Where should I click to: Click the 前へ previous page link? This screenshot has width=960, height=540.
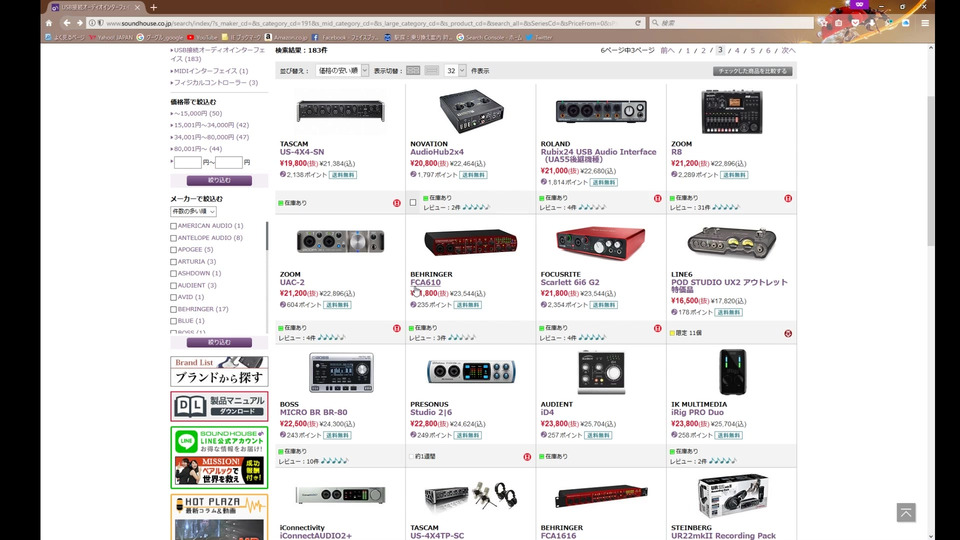pyautogui.click(x=667, y=51)
